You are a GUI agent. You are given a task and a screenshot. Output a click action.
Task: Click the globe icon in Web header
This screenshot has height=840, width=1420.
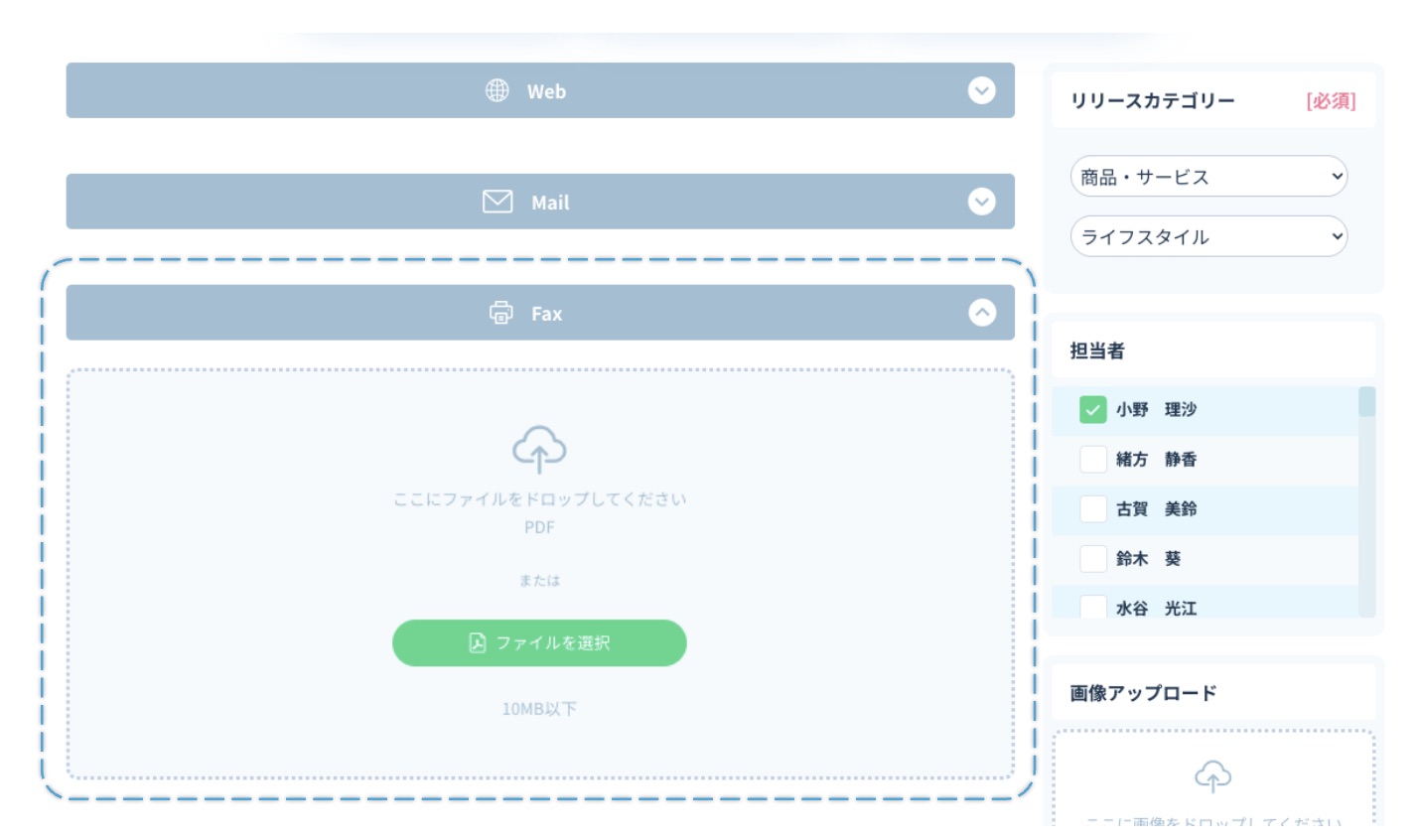(497, 90)
